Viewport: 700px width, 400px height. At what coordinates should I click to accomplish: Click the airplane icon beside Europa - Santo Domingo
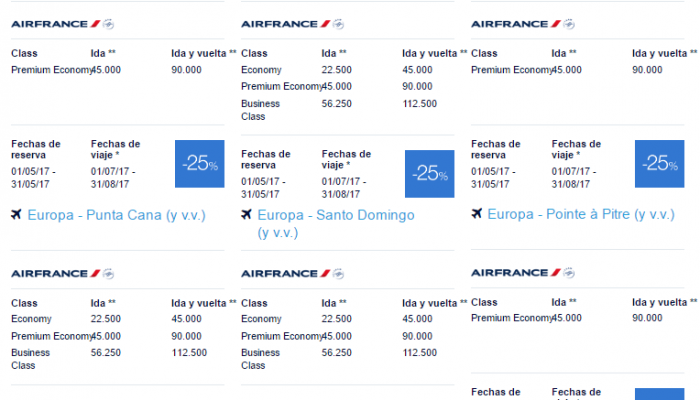tap(246, 215)
